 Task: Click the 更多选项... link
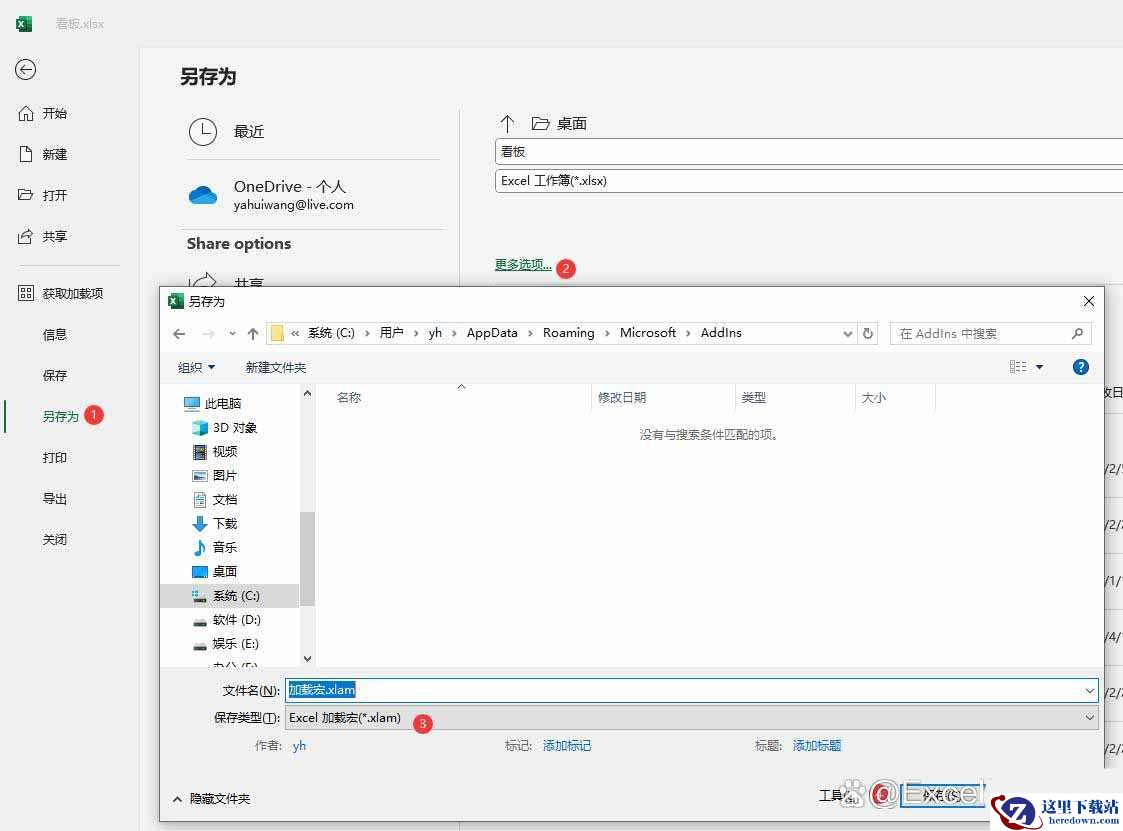pos(523,265)
